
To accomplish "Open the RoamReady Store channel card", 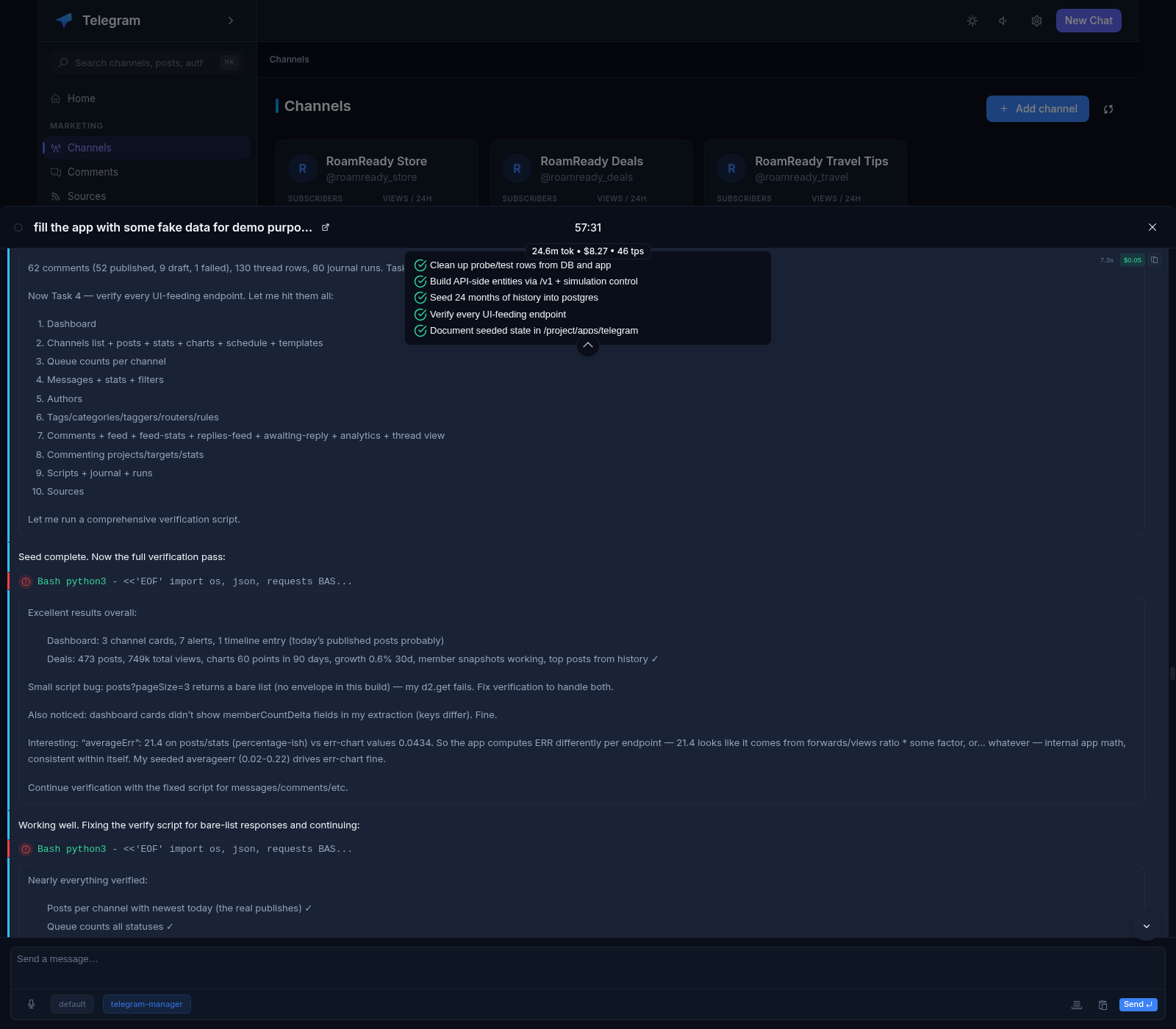I will pos(376,173).
